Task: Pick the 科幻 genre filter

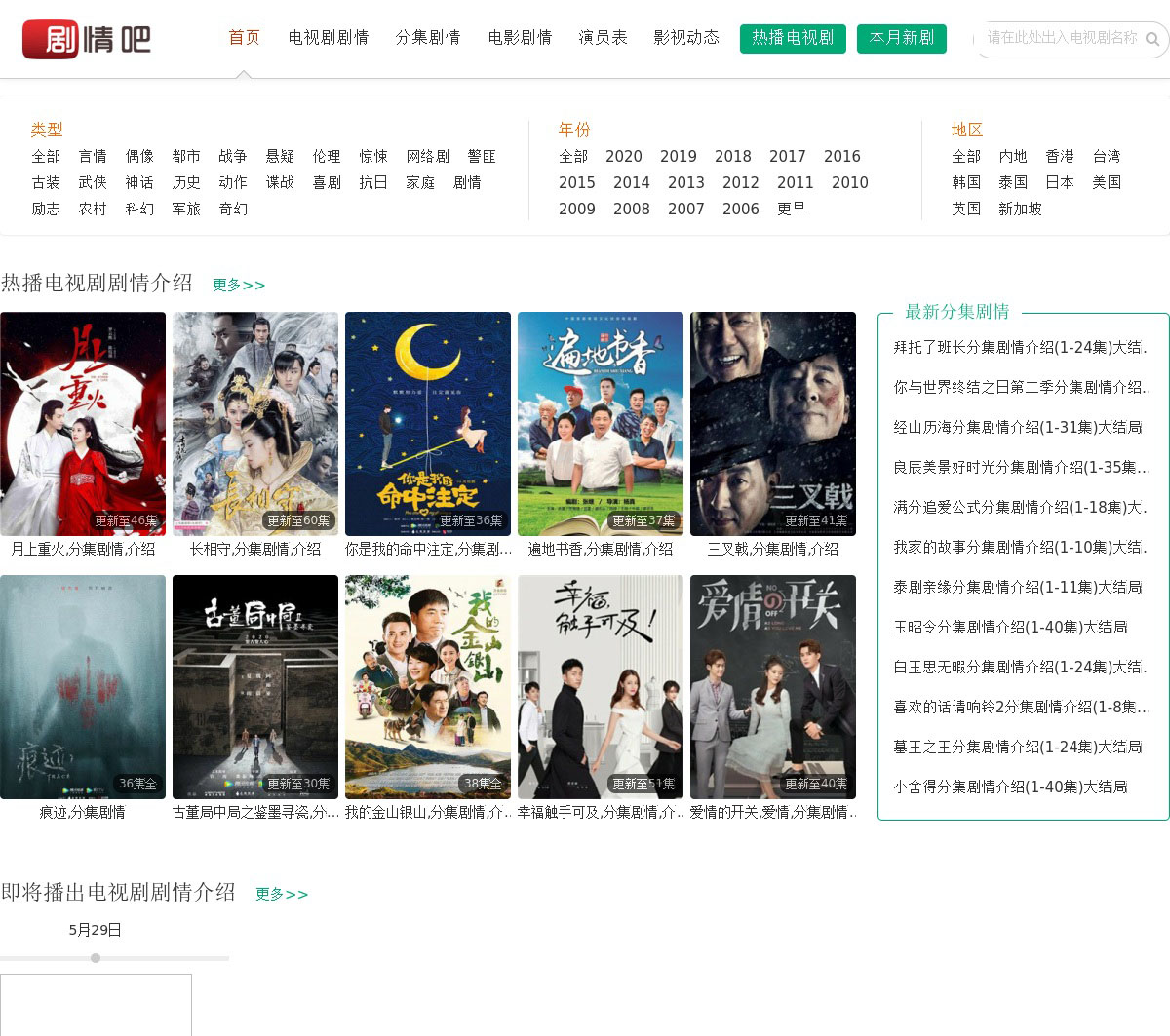Action: point(139,210)
